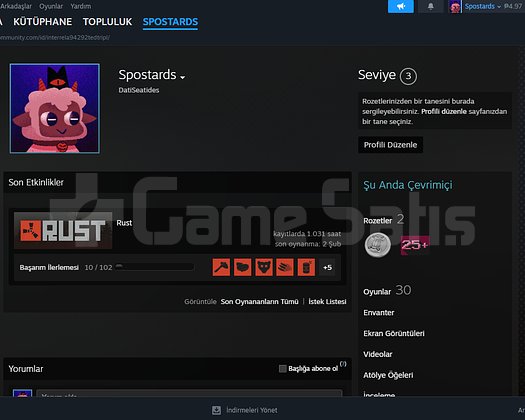
Task: Click the fourth Rust achievement icon
Action: [285, 267]
